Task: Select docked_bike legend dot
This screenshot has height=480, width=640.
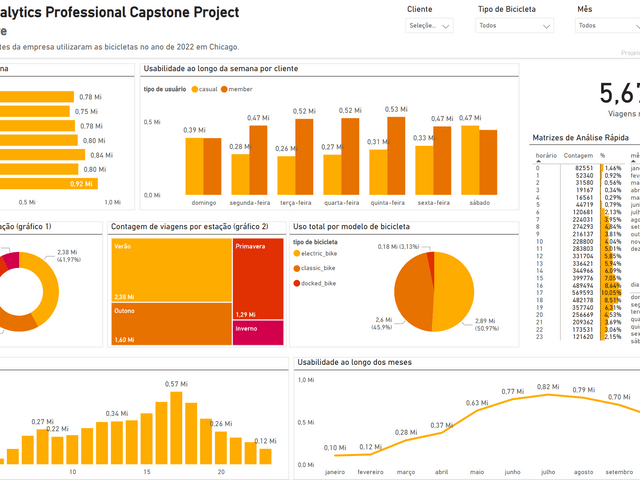Action: tap(297, 283)
